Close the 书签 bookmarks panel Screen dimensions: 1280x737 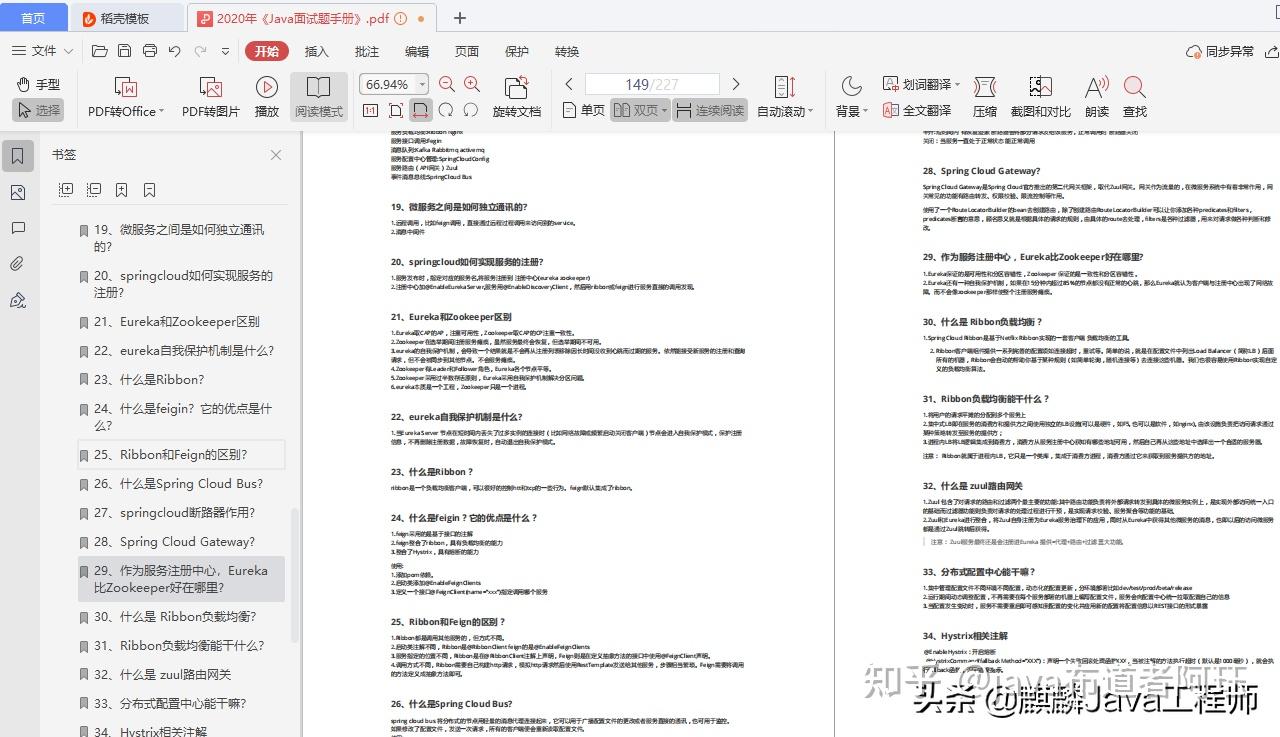coord(276,155)
